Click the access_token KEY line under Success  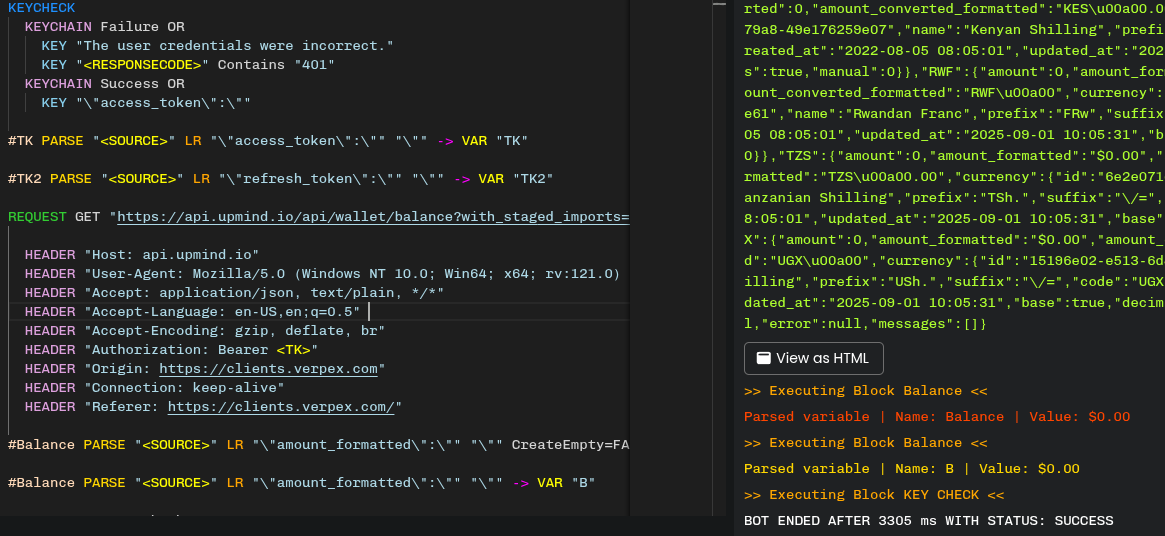[x=146, y=103]
